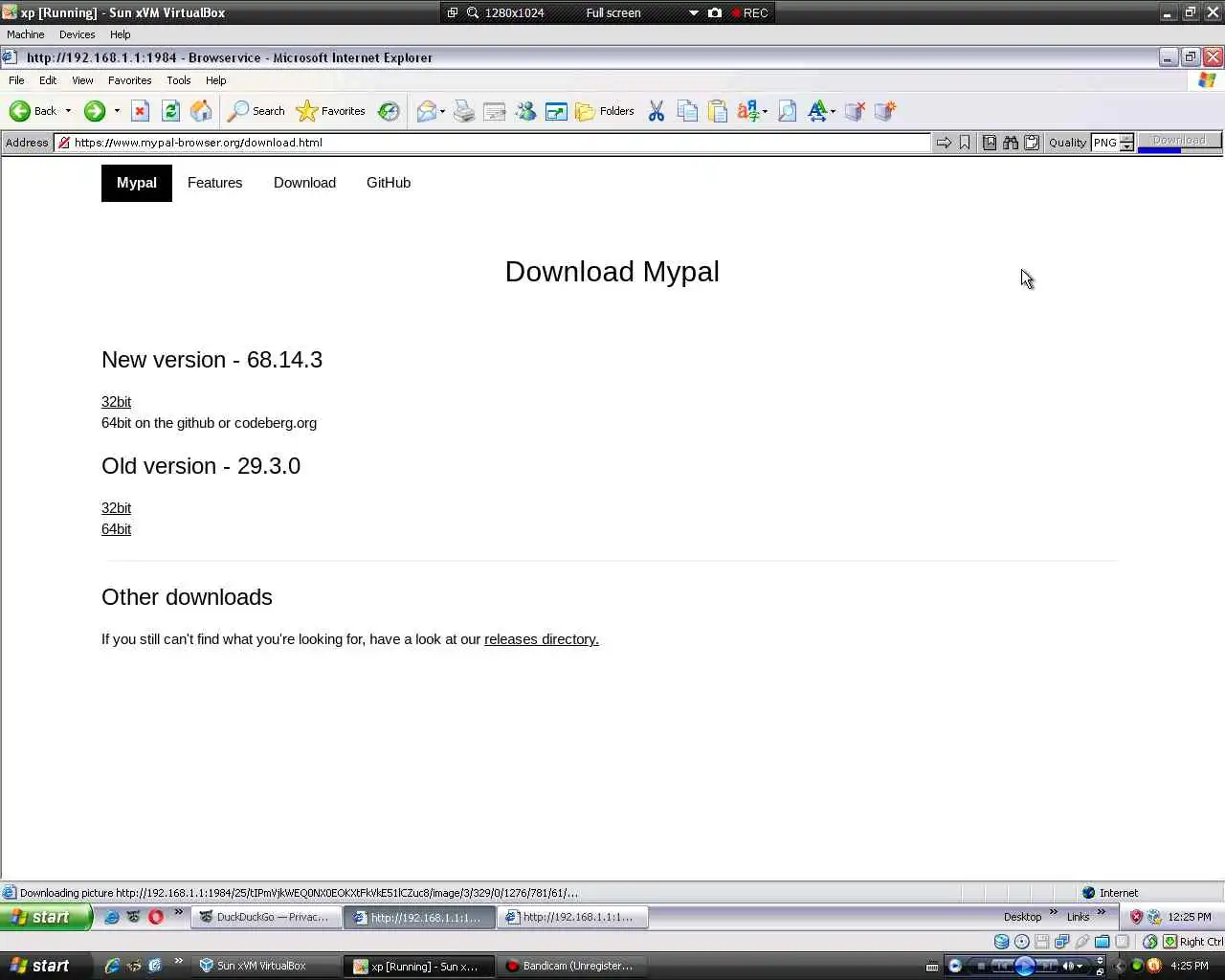
Task: Open the Favorites menu in menu bar
Action: pos(129,80)
